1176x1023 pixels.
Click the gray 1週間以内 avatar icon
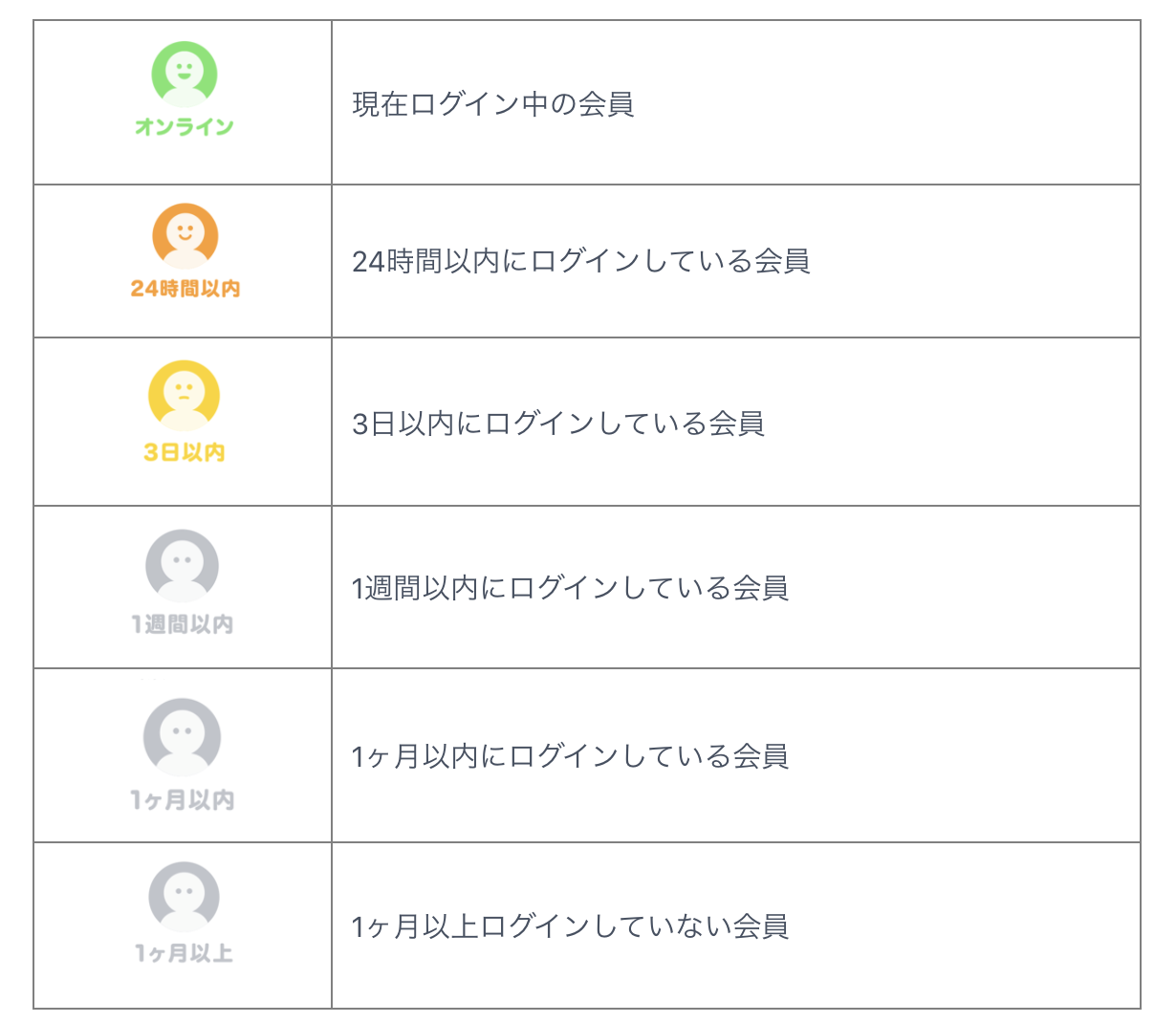(x=183, y=566)
